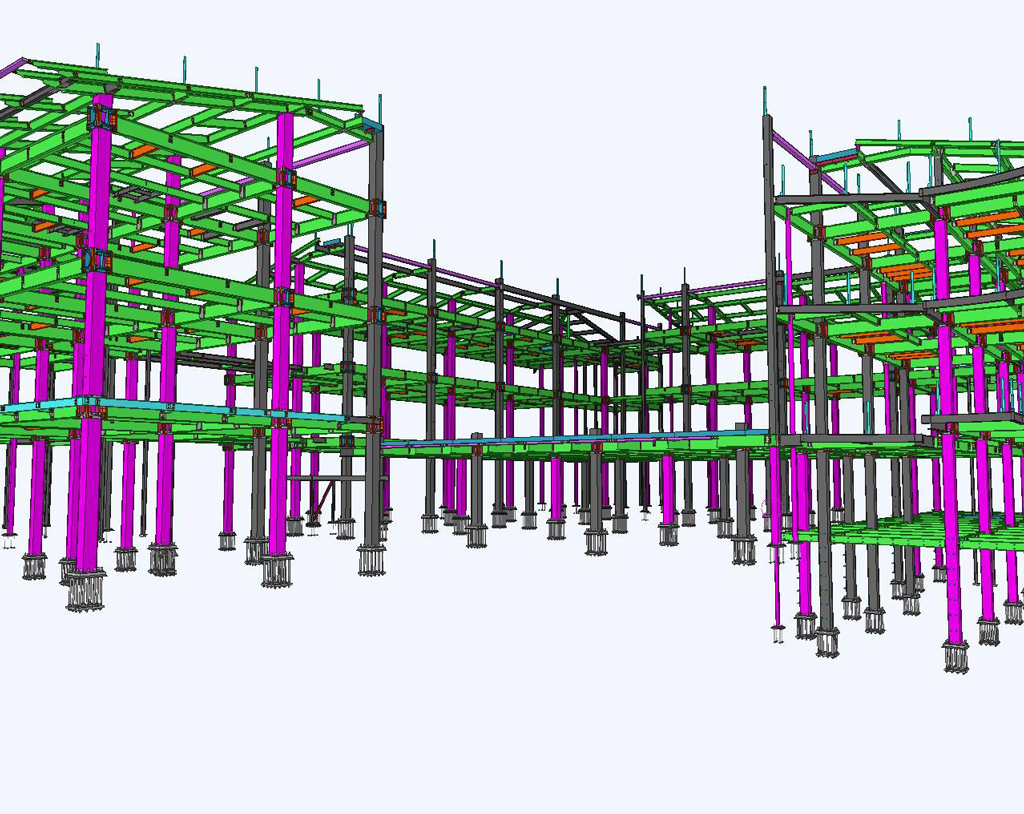1024x814 pixels.
Task: Click the anchor-bolt base under the front-left magenta column
Action: [87, 590]
